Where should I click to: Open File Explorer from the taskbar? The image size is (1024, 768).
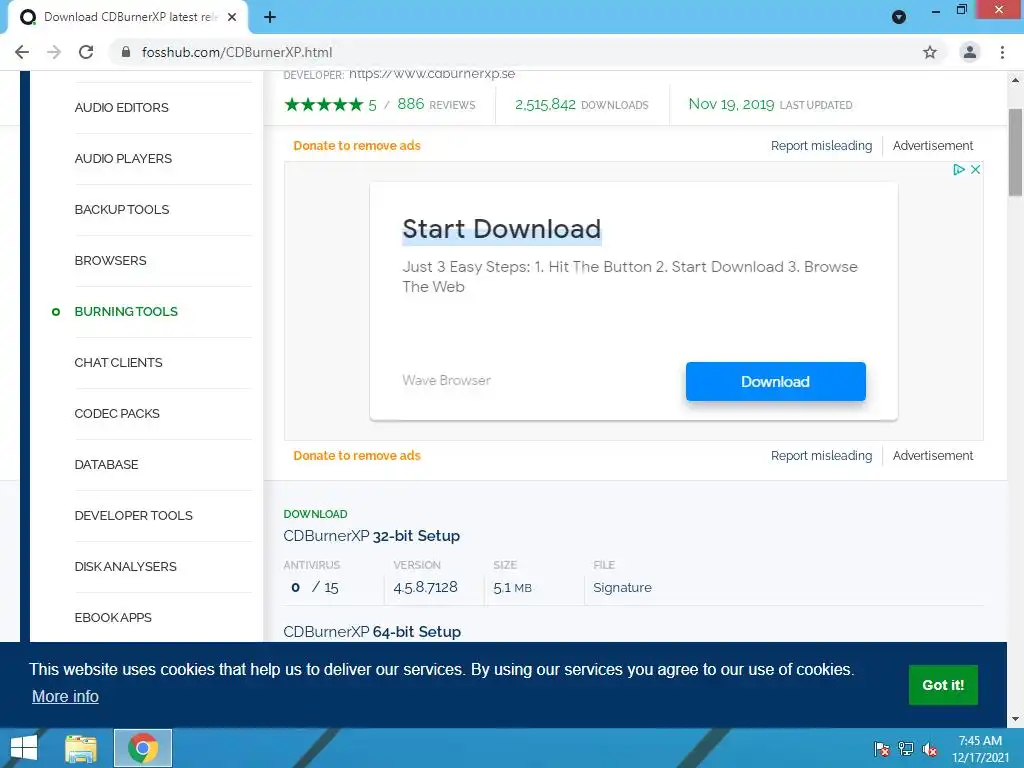click(81, 748)
